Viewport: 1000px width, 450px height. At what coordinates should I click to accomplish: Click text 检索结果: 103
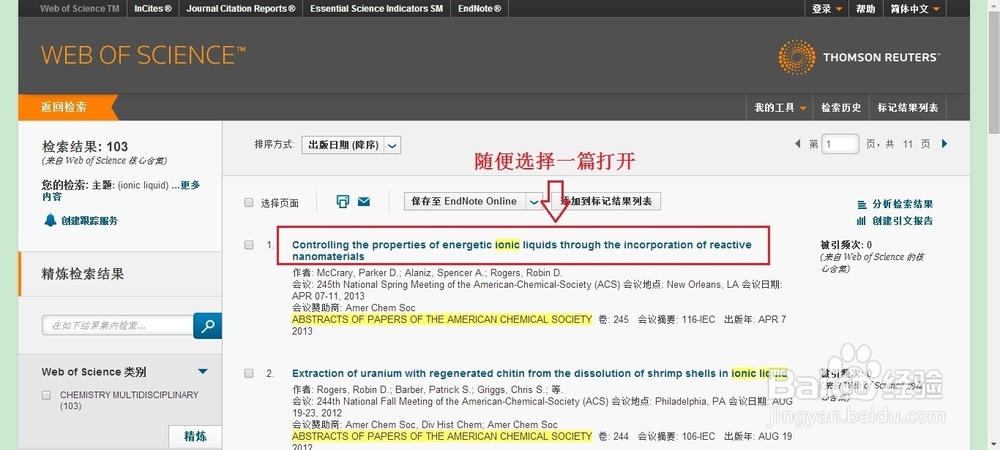[85, 147]
